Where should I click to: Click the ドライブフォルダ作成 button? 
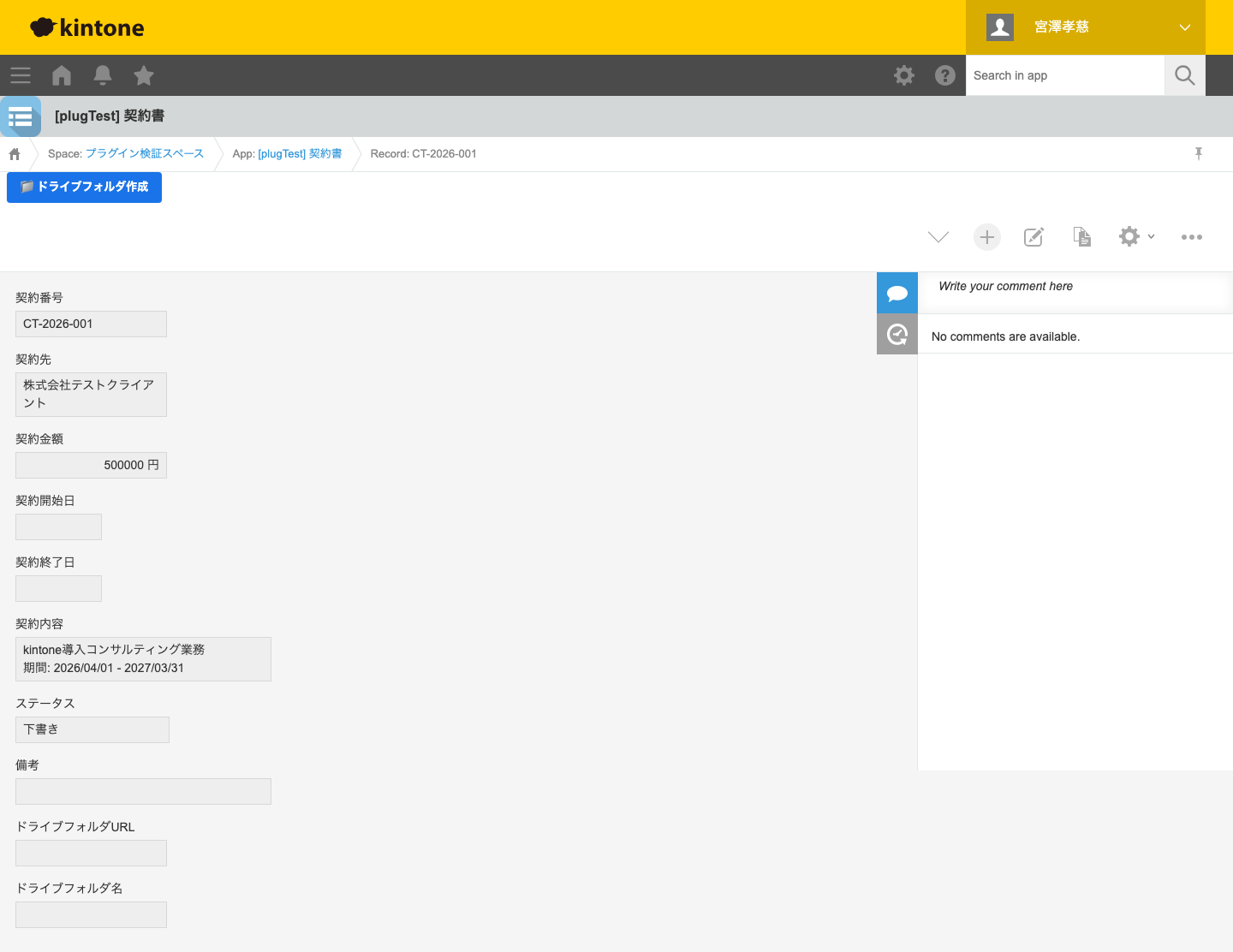84,187
